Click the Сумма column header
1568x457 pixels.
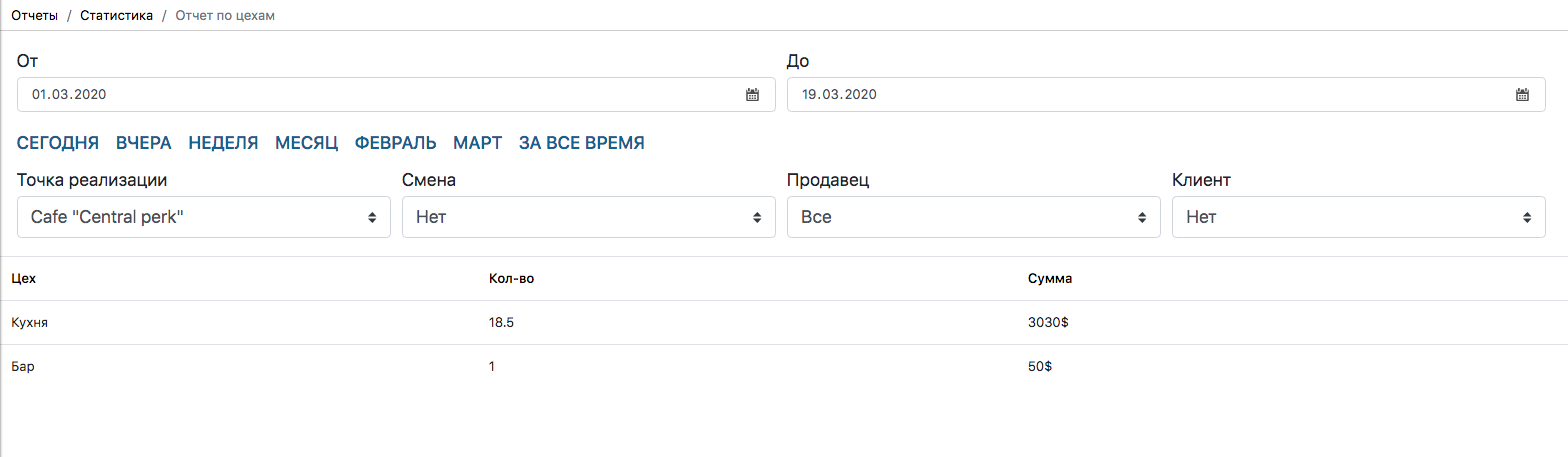[x=1050, y=279]
